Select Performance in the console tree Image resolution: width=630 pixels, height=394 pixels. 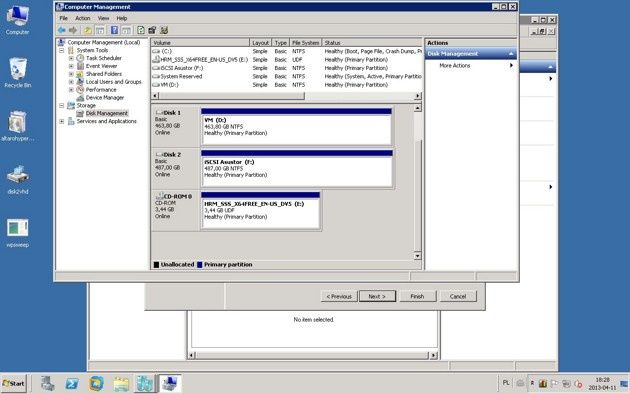(x=101, y=90)
